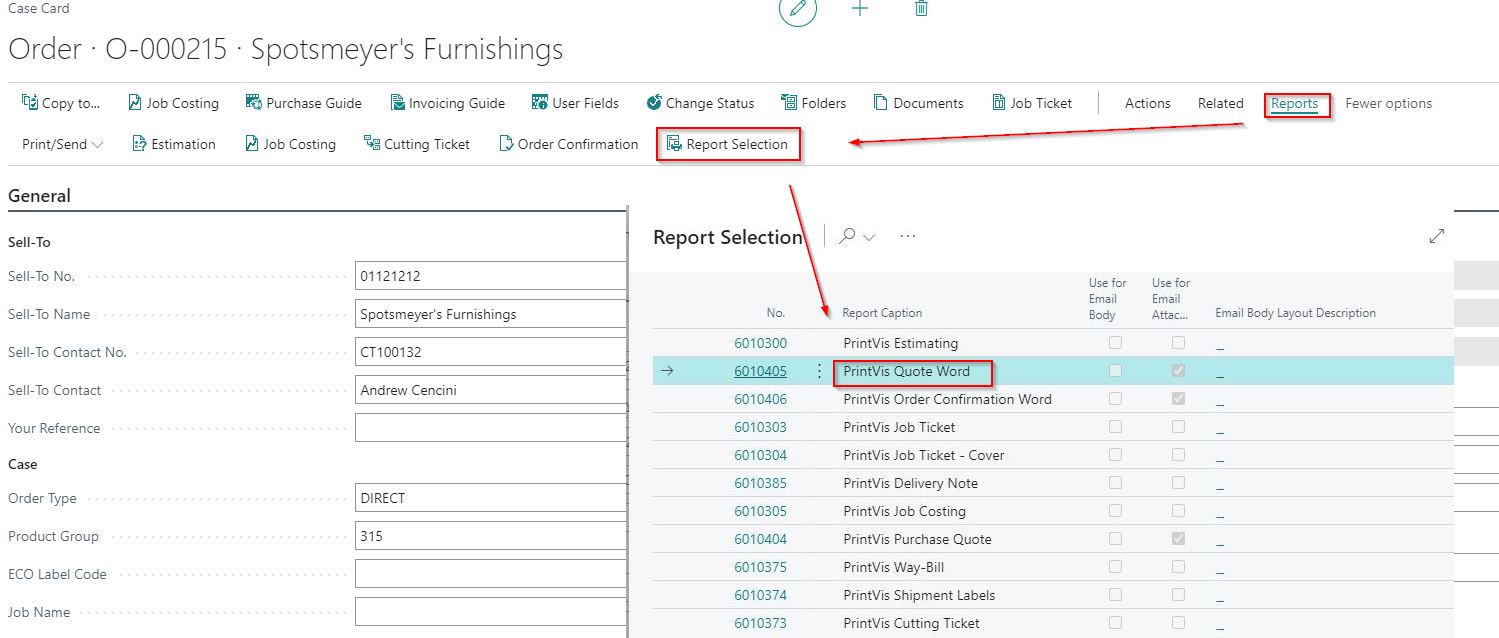Open Documents action
Screen dimensions: 1499x638
918,103
